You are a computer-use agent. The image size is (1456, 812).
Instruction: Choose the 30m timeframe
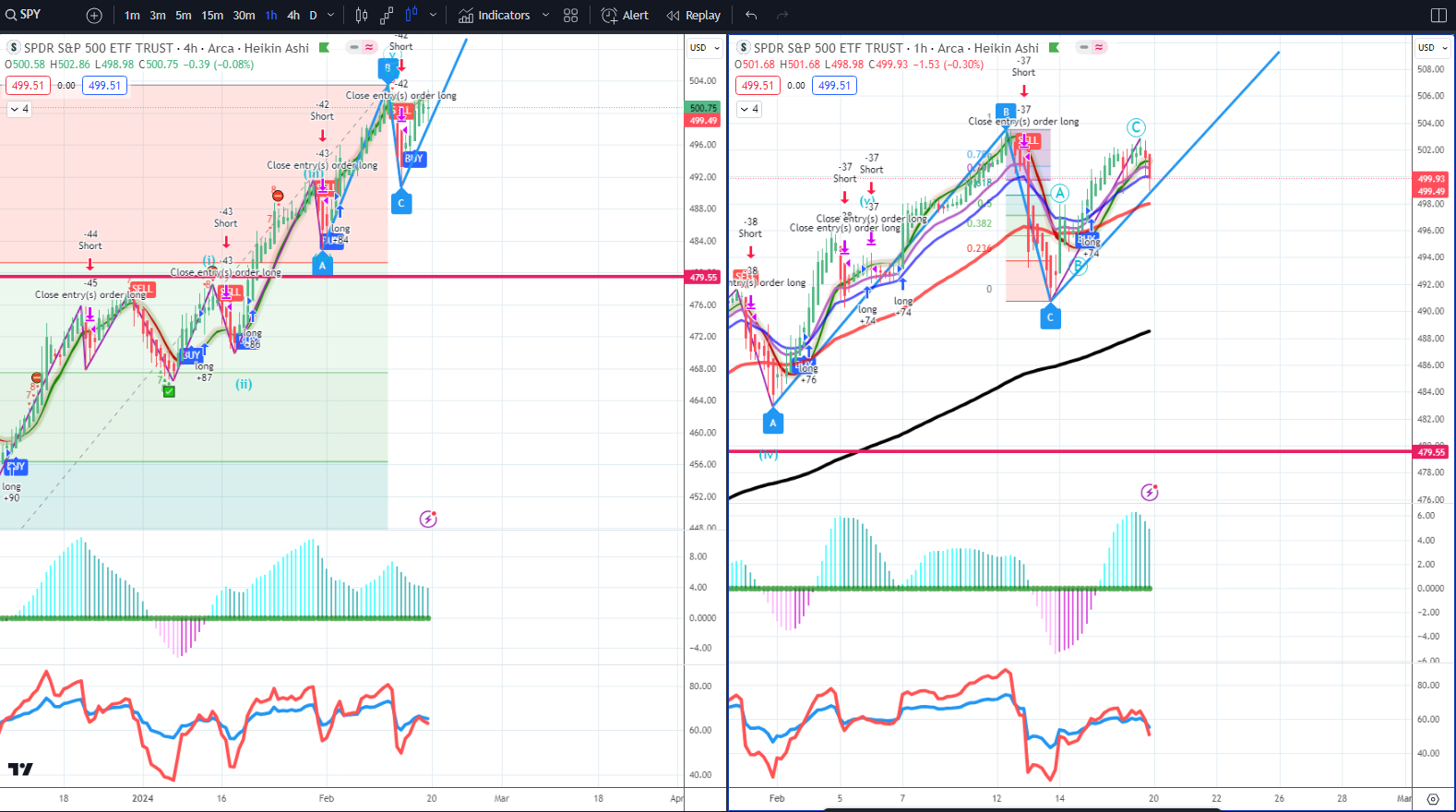(x=244, y=16)
